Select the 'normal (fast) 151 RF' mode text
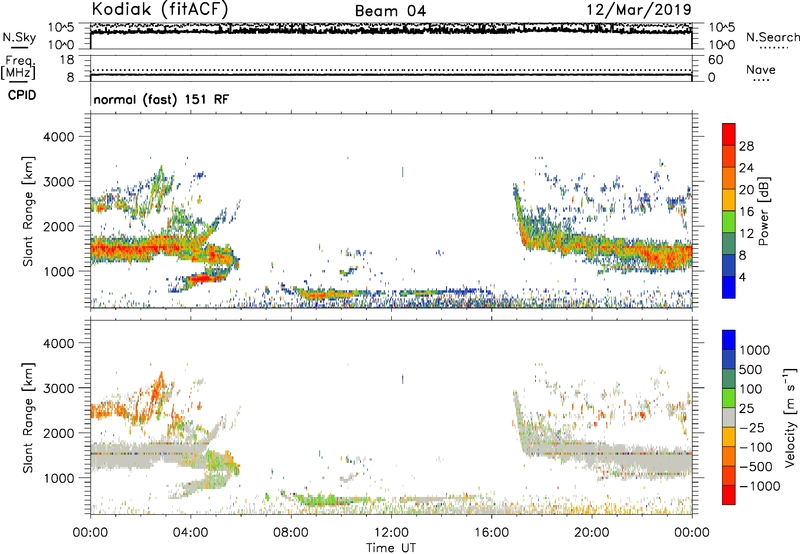The height and width of the screenshot is (554, 800). tap(161, 99)
